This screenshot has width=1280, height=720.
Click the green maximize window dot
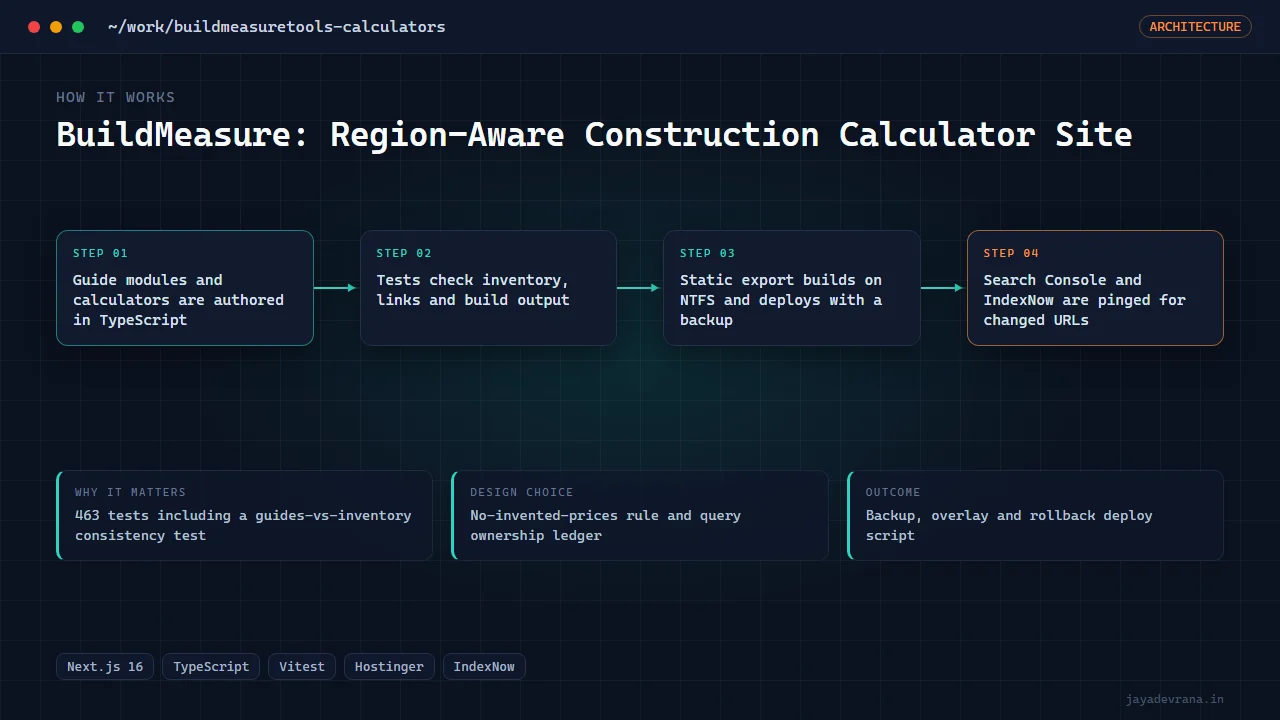point(78,27)
